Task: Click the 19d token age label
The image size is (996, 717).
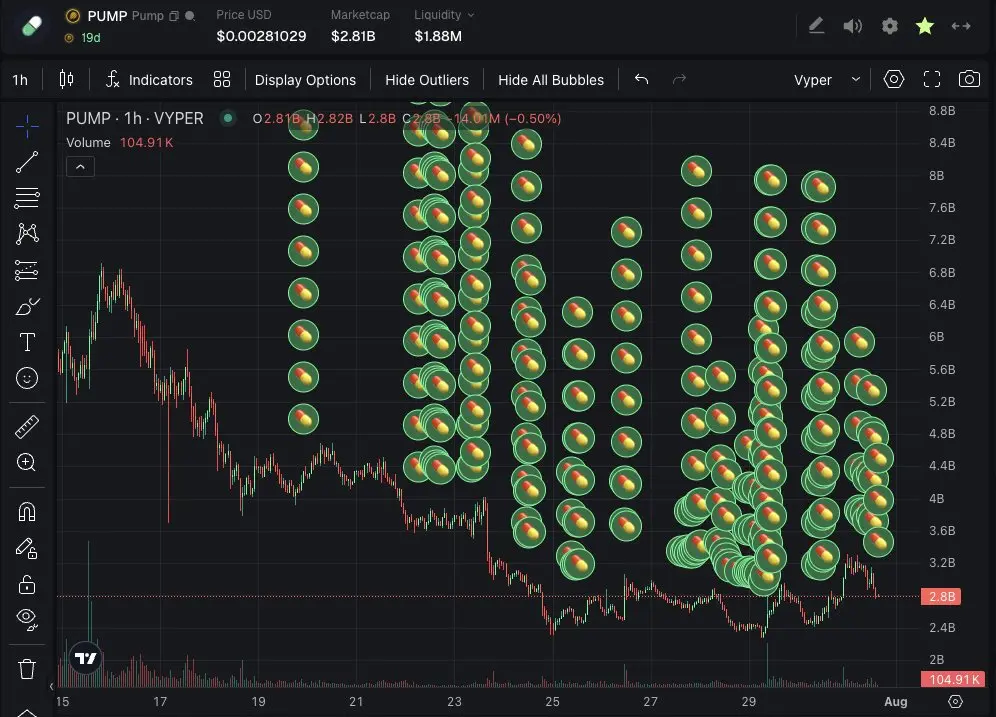Action: [91, 38]
